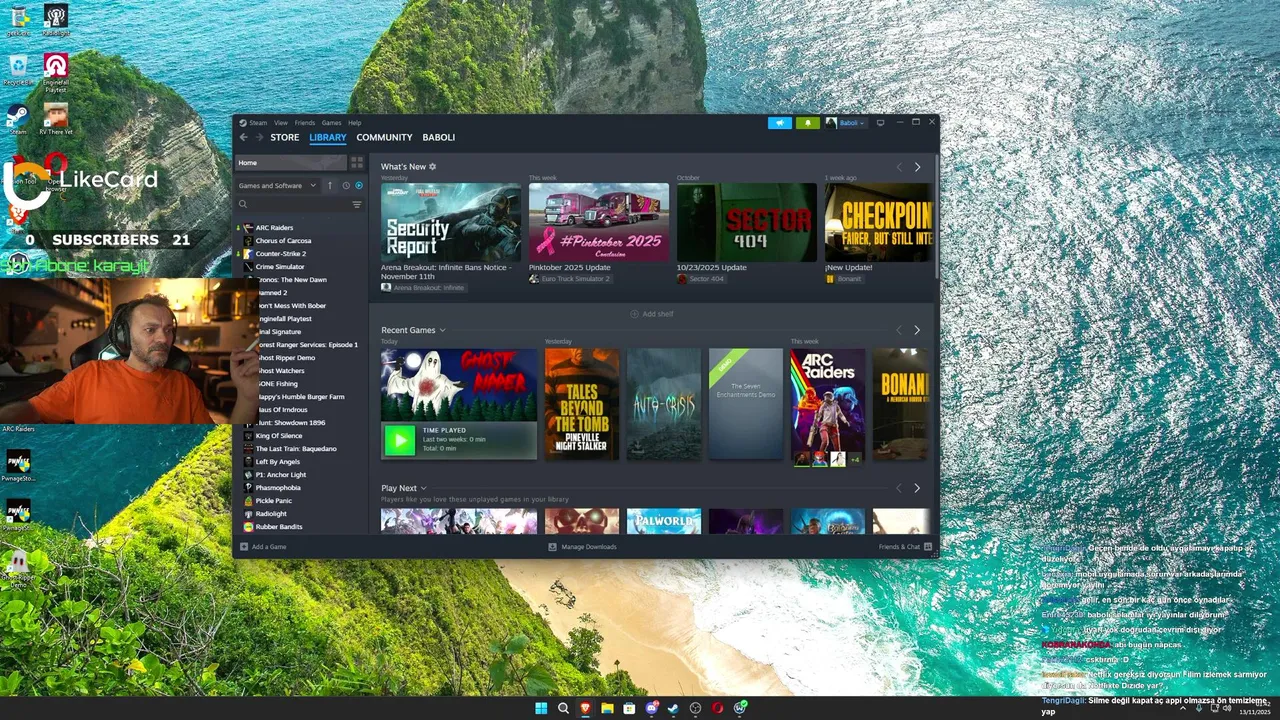Viewport: 1280px width, 720px height.
Task: Select Counter-Strike 2 in library list
Action: pos(281,254)
